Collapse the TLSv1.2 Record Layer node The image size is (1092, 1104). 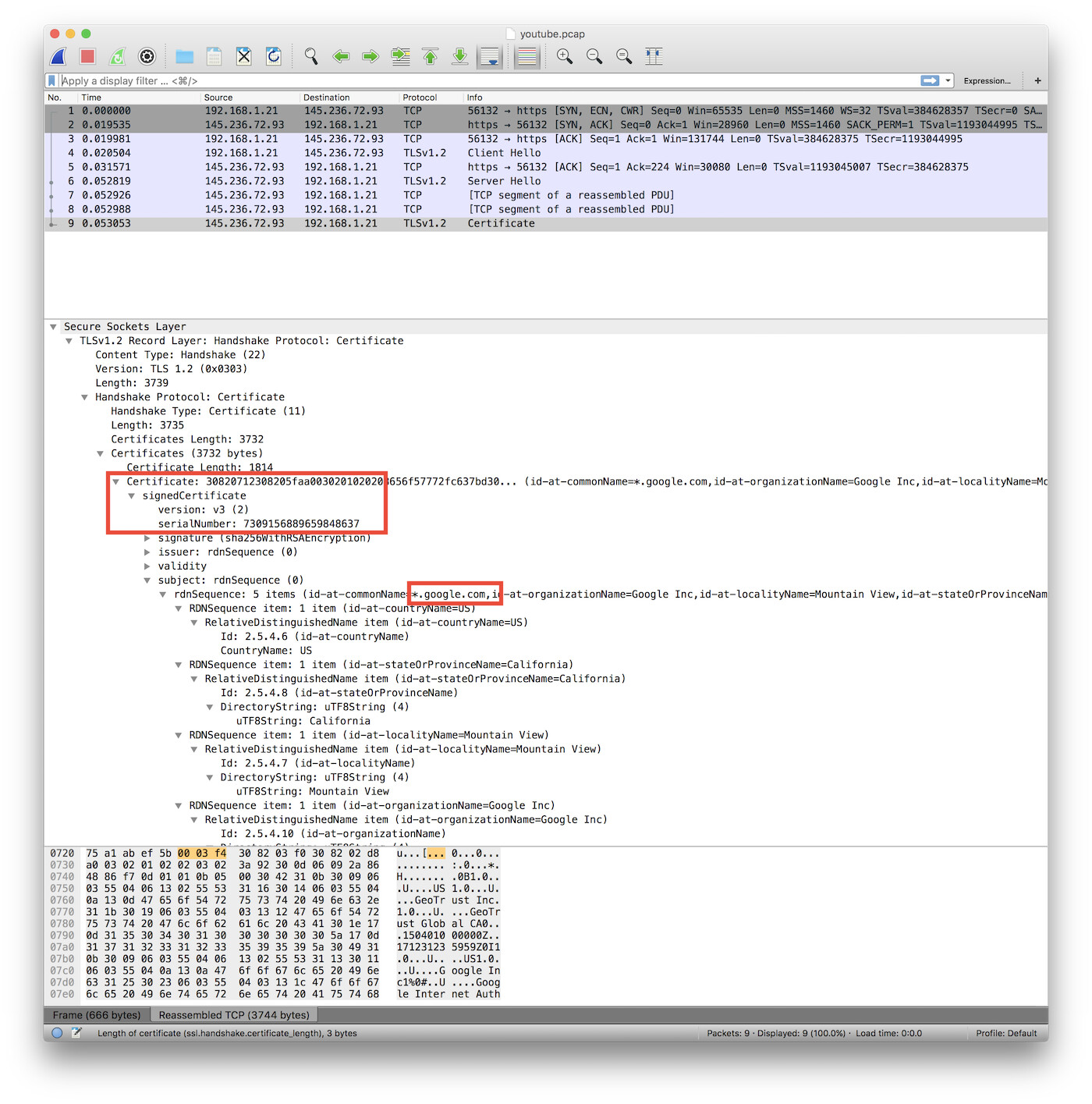[x=69, y=341]
